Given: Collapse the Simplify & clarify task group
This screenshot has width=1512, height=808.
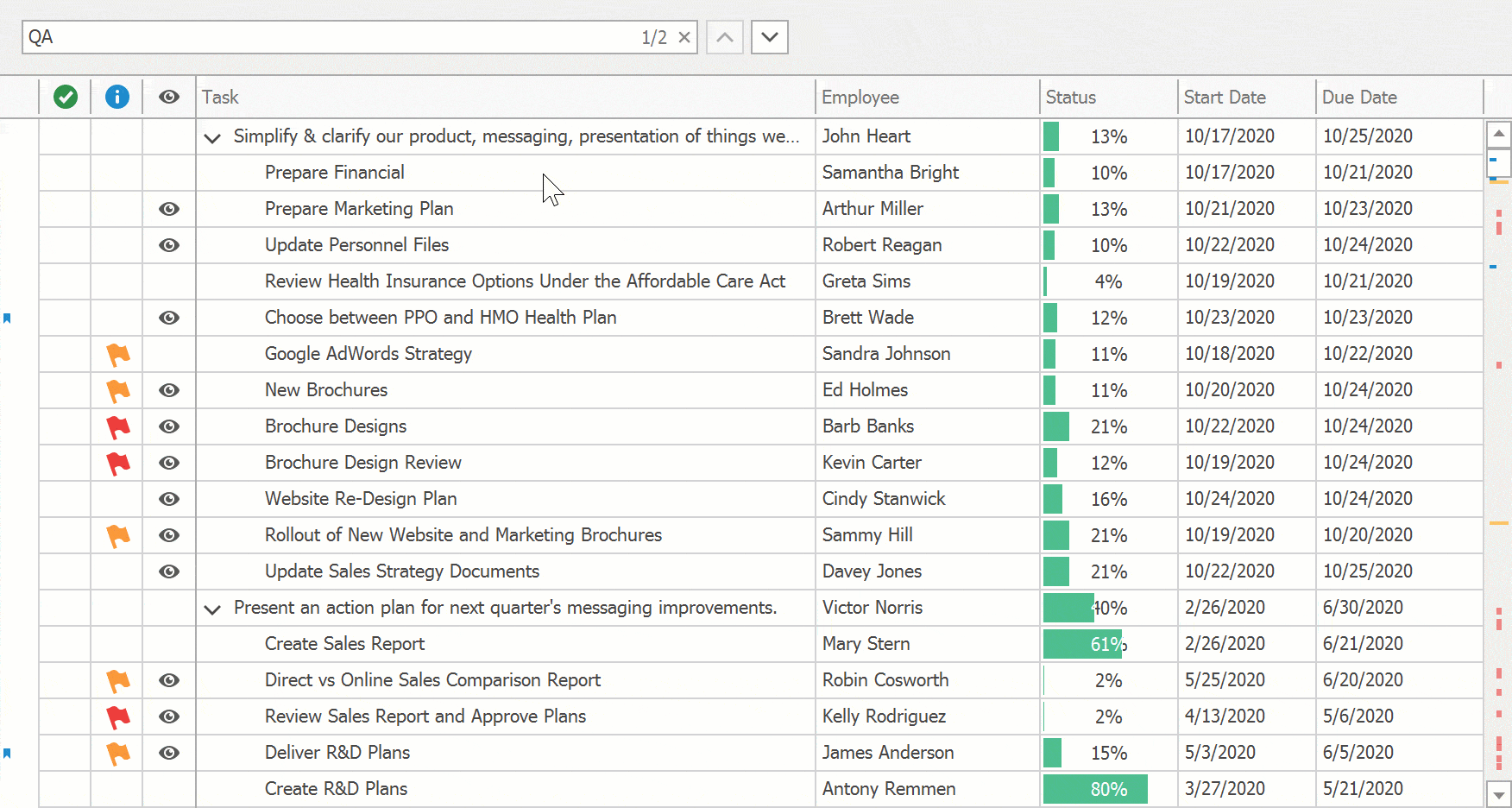Looking at the screenshot, I should 212,137.
